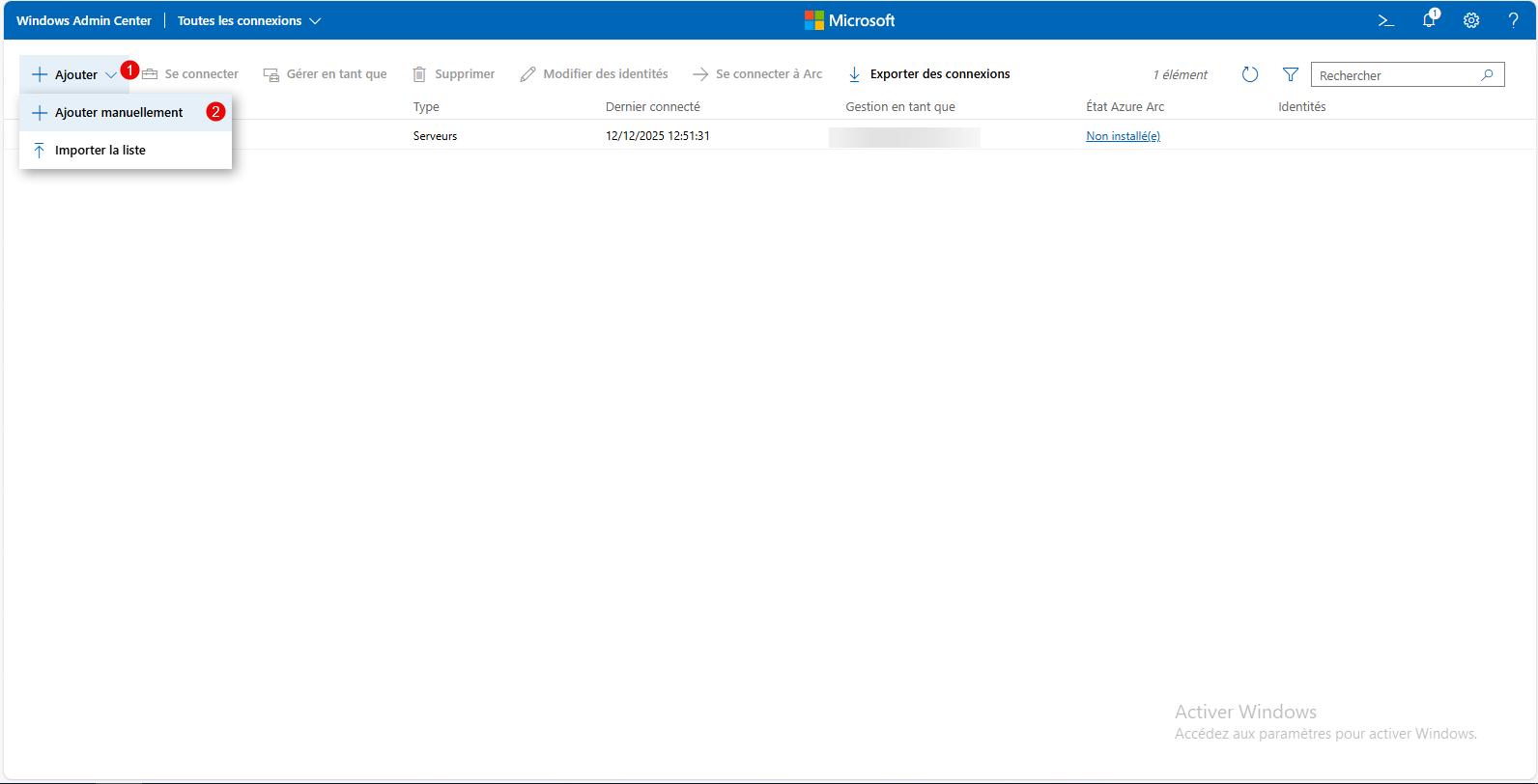Click the help question mark icon
1538x784 pixels.
[1513, 20]
